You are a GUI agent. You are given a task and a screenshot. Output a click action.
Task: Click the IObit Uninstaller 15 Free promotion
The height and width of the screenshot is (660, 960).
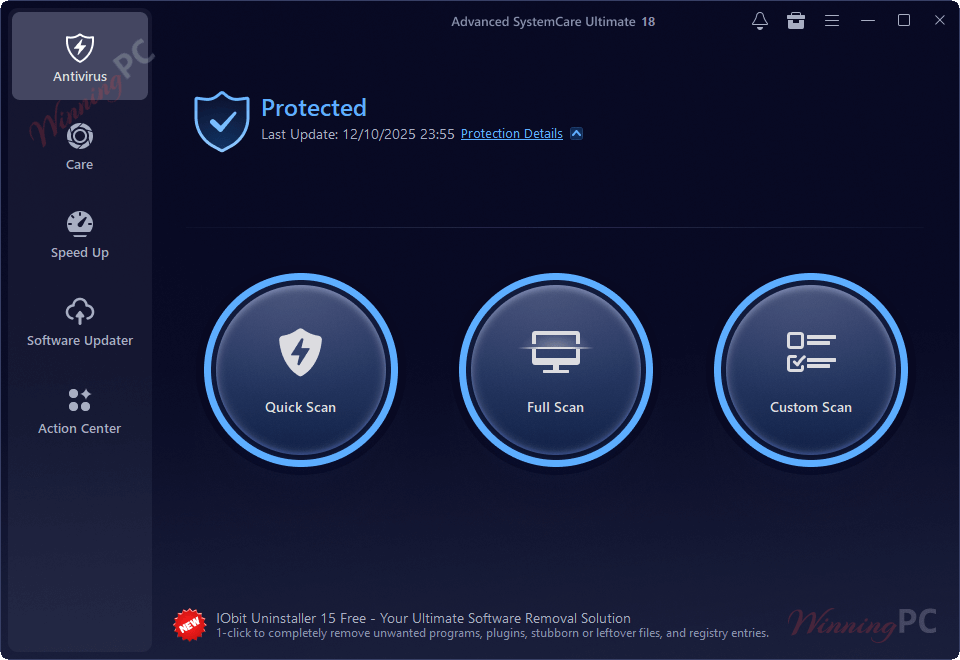(423, 618)
